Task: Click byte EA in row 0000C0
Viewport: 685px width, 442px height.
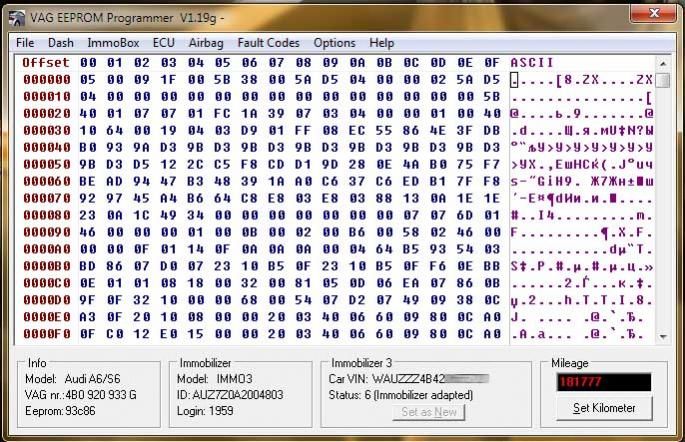Action: point(411,283)
